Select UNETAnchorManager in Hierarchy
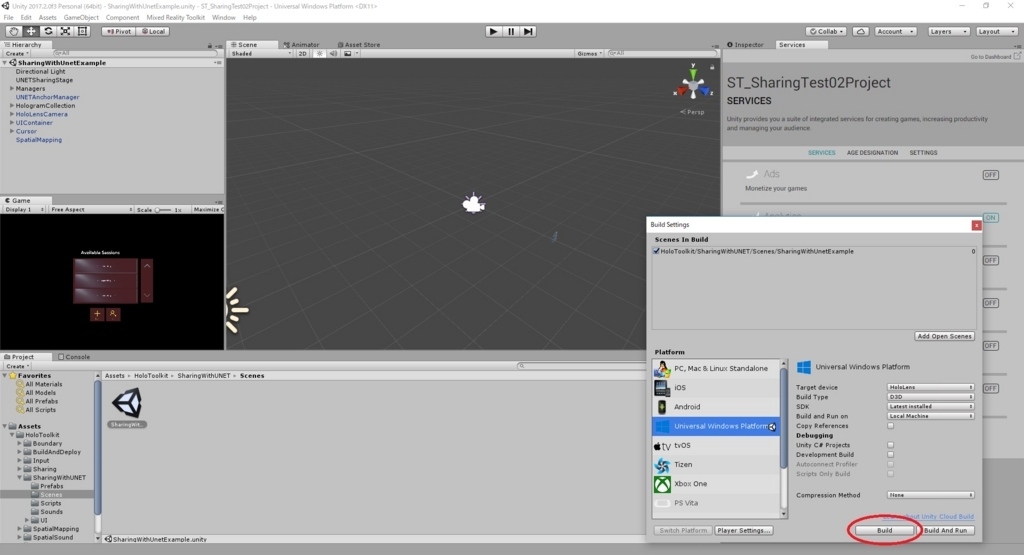 click(x=47, y=97)
